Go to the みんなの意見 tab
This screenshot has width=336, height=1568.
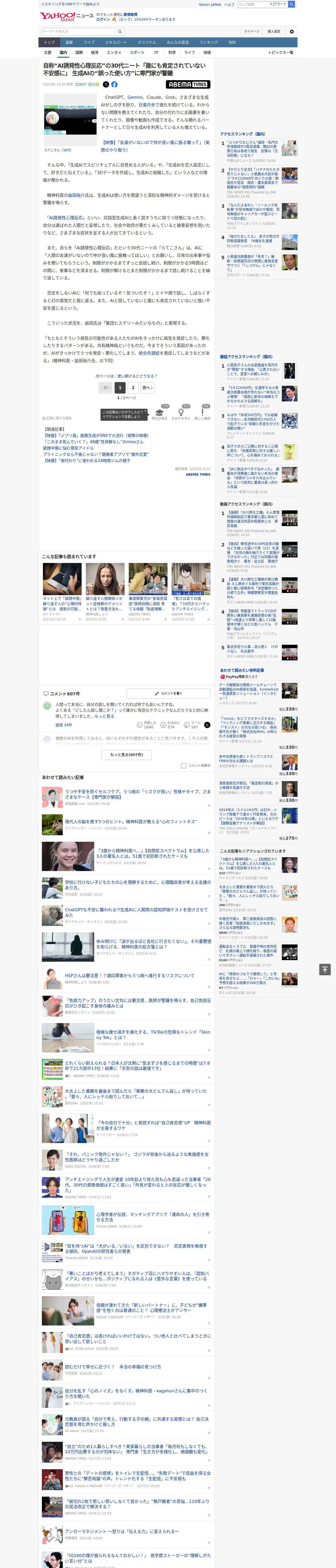click(x=178, y=42)
